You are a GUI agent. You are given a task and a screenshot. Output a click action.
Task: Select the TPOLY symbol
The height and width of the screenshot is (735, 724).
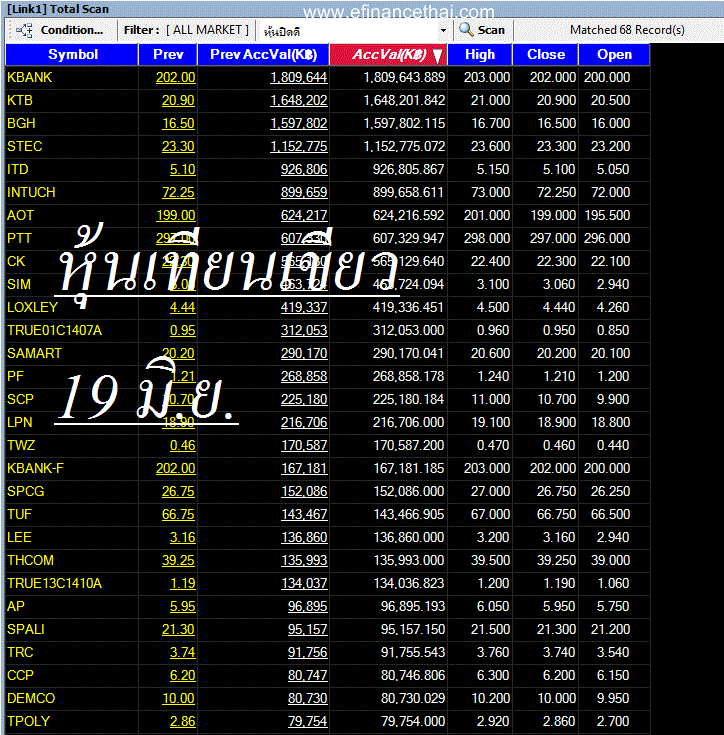(28, 721)
